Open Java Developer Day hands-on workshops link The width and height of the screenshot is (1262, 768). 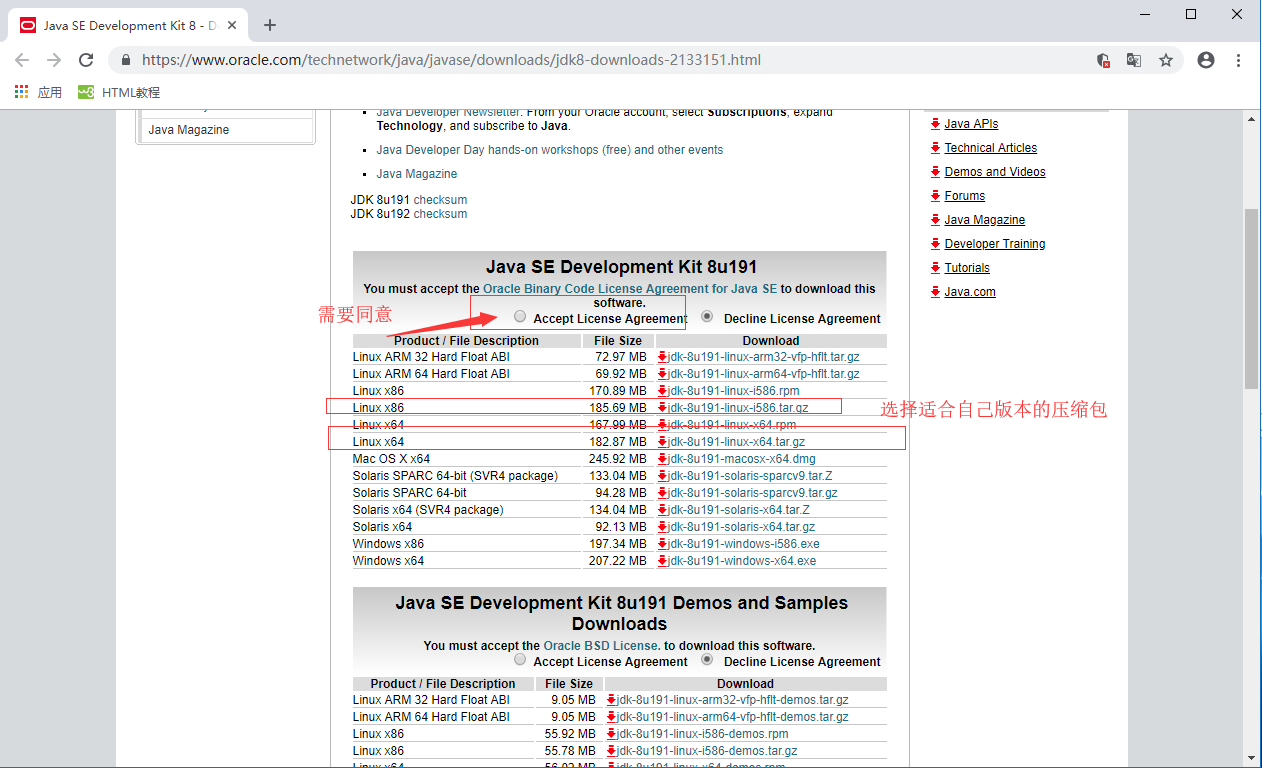point(550,150)
